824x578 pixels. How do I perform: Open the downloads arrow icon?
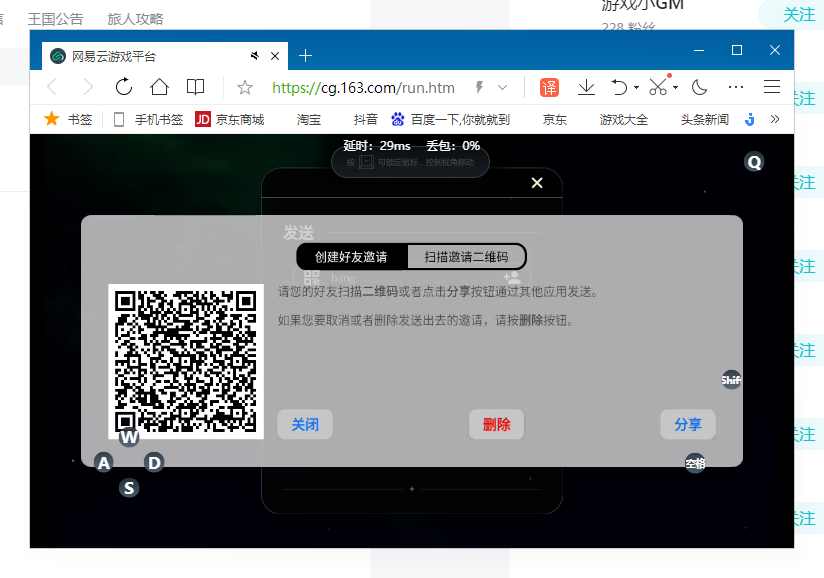pos(586,87)
